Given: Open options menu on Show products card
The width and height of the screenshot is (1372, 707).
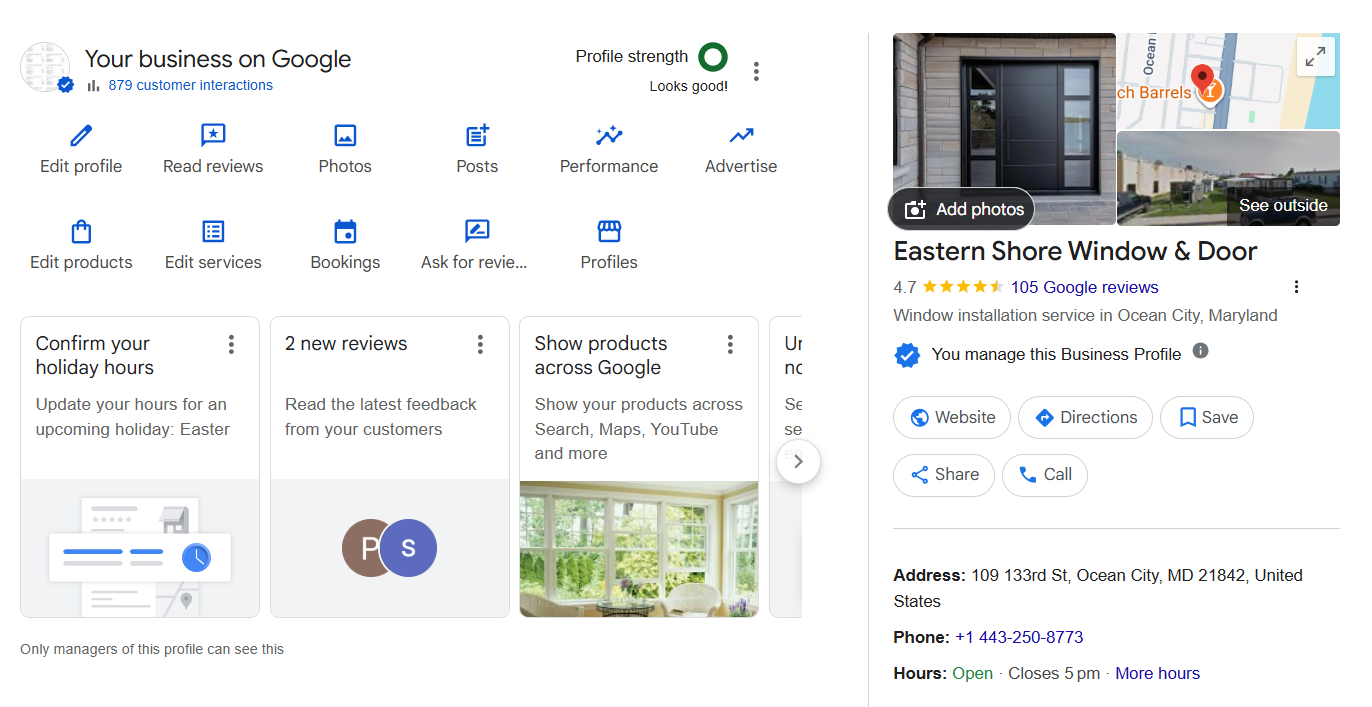Looking at the screenshot, I should click(730, 344).
